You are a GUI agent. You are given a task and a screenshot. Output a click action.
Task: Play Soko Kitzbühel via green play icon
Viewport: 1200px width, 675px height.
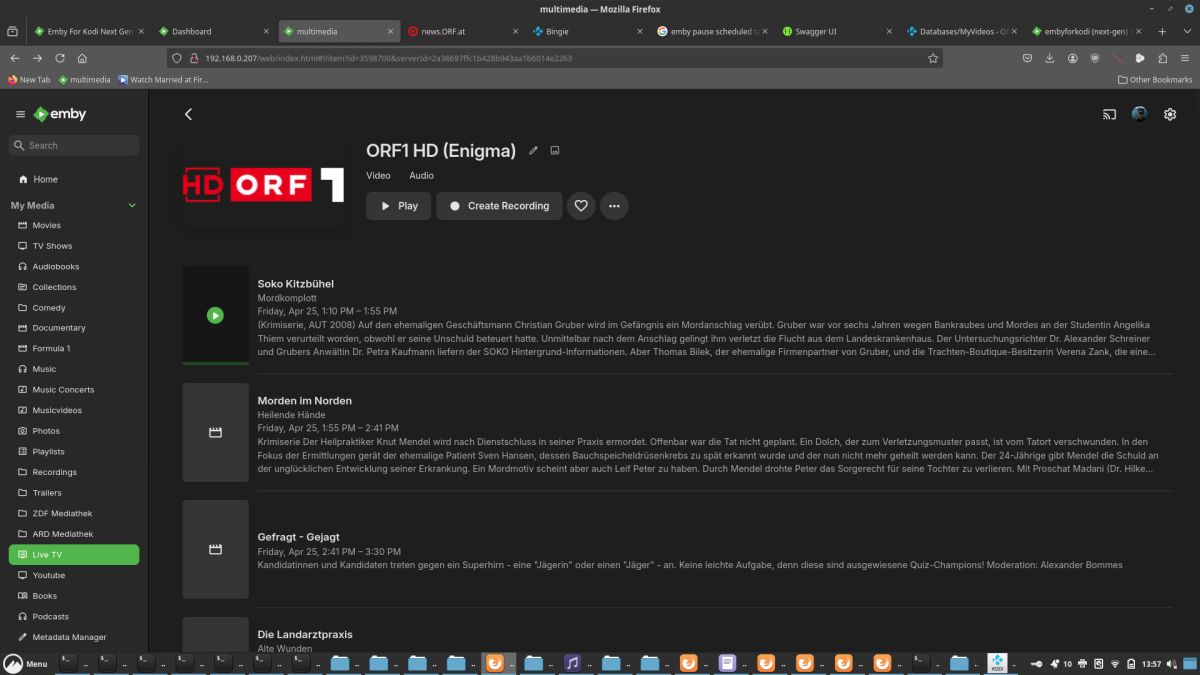tap(215, 315)
